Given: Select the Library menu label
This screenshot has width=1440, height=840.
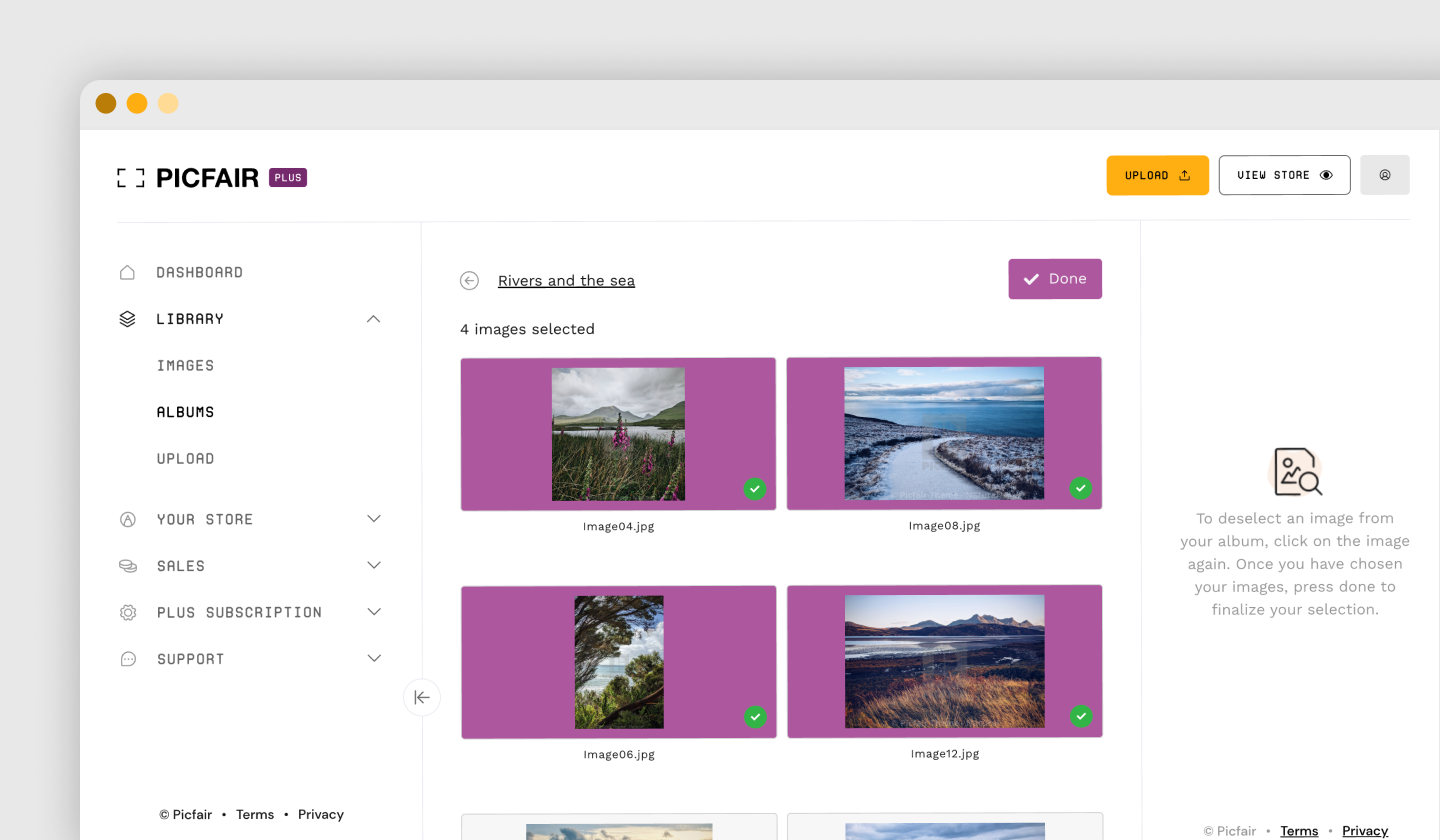Looking at the screenshot, I should click(190, 319).
